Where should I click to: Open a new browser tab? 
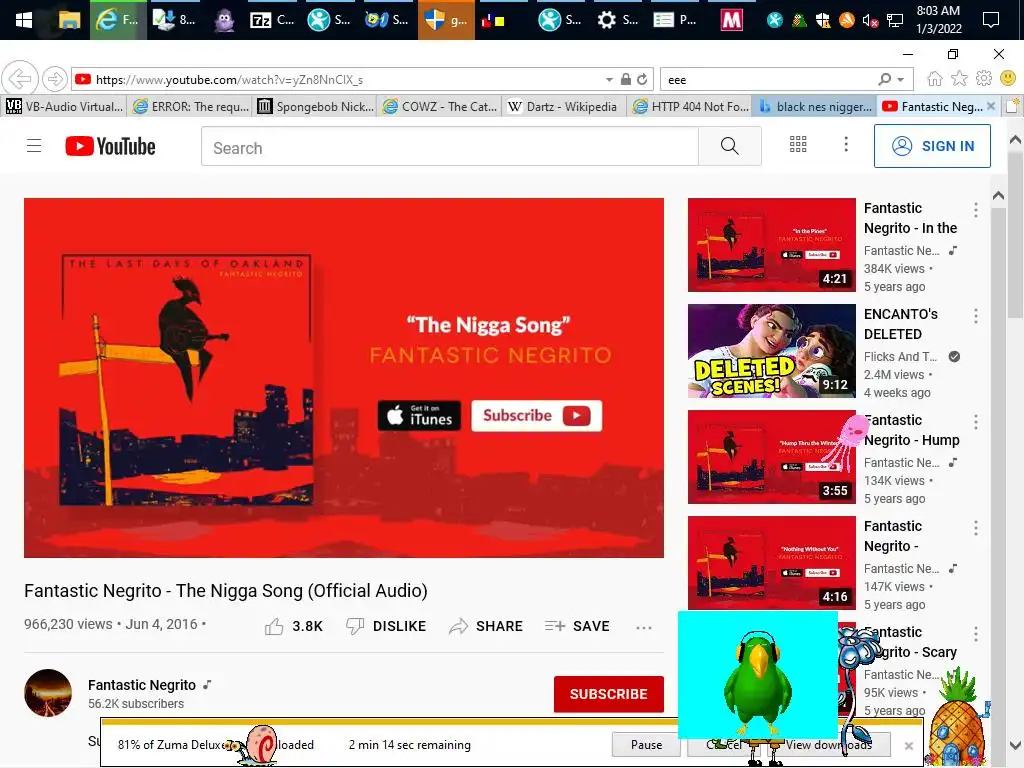pos(1012,106)
